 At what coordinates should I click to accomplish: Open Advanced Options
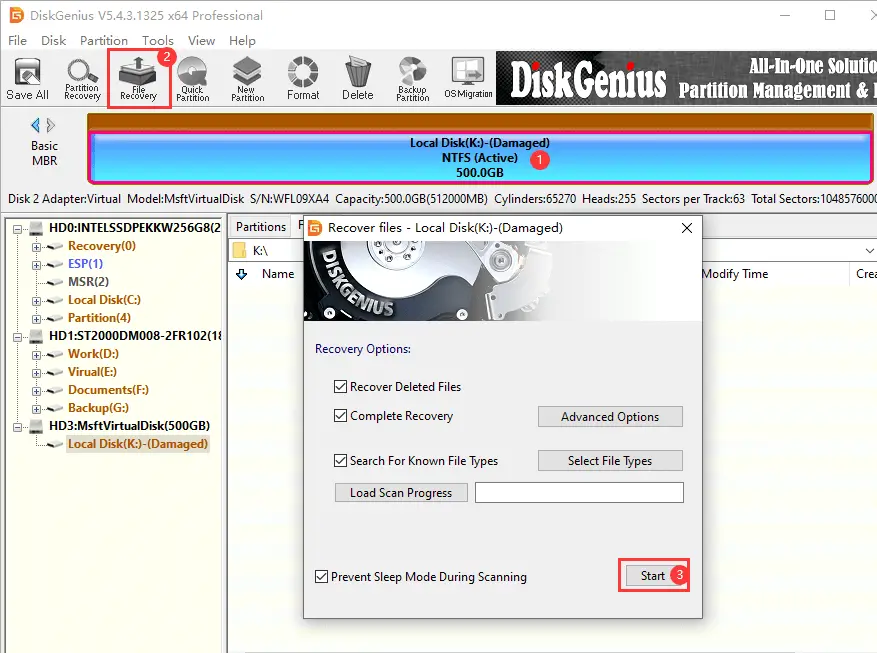point(610,417)
